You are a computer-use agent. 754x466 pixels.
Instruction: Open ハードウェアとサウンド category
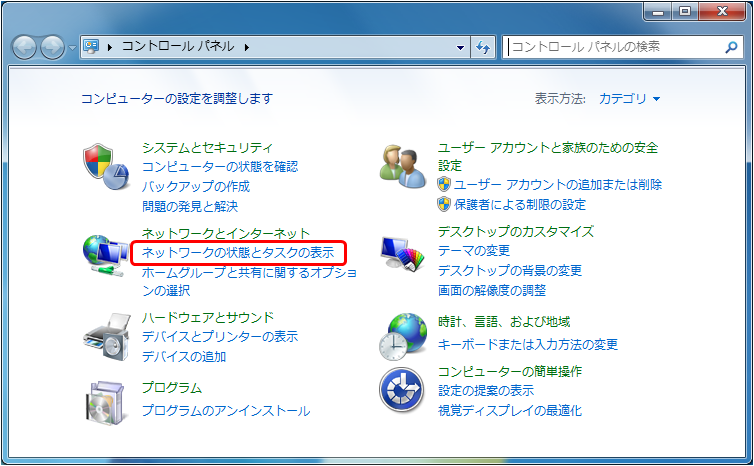[x=208, y=317]
